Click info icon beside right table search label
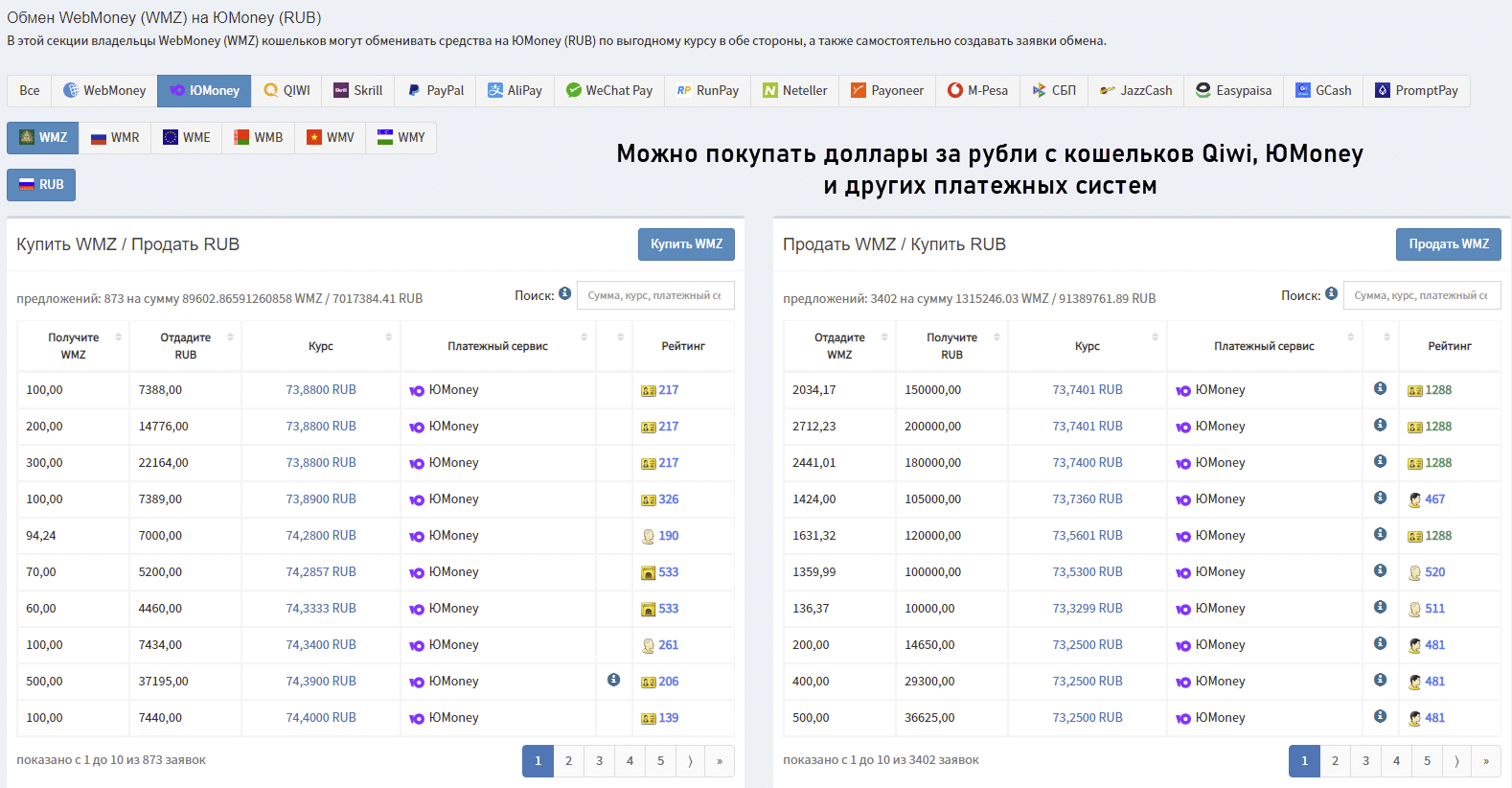1512x788 pixels. pos(1332,293)
